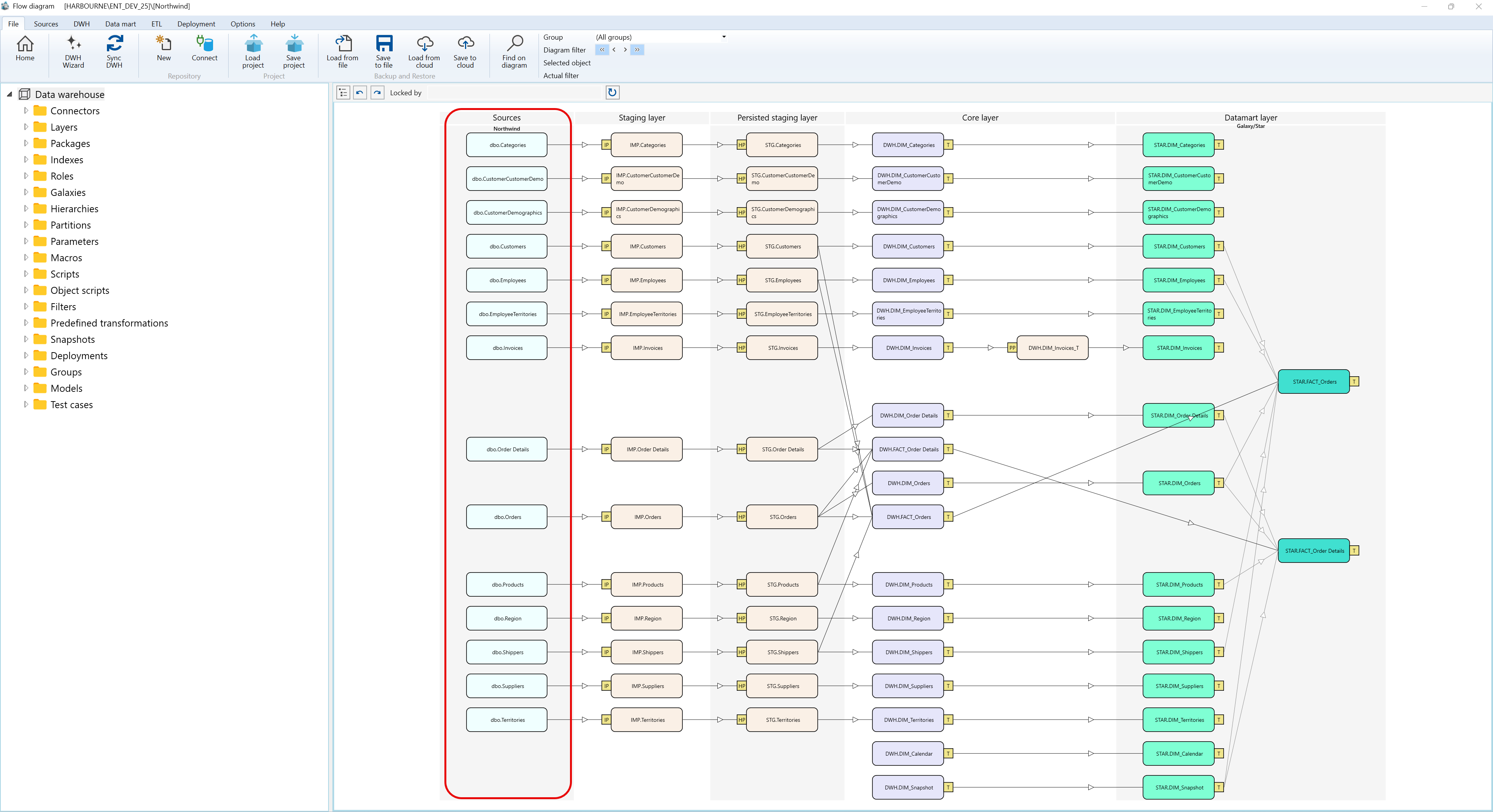
Task: Click the Home ribbon icon
Action: (x=25, y=49)
